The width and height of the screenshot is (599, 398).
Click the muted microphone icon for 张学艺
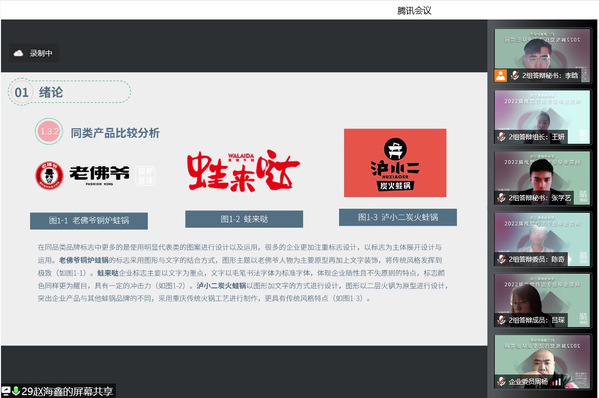pos(501,197)
